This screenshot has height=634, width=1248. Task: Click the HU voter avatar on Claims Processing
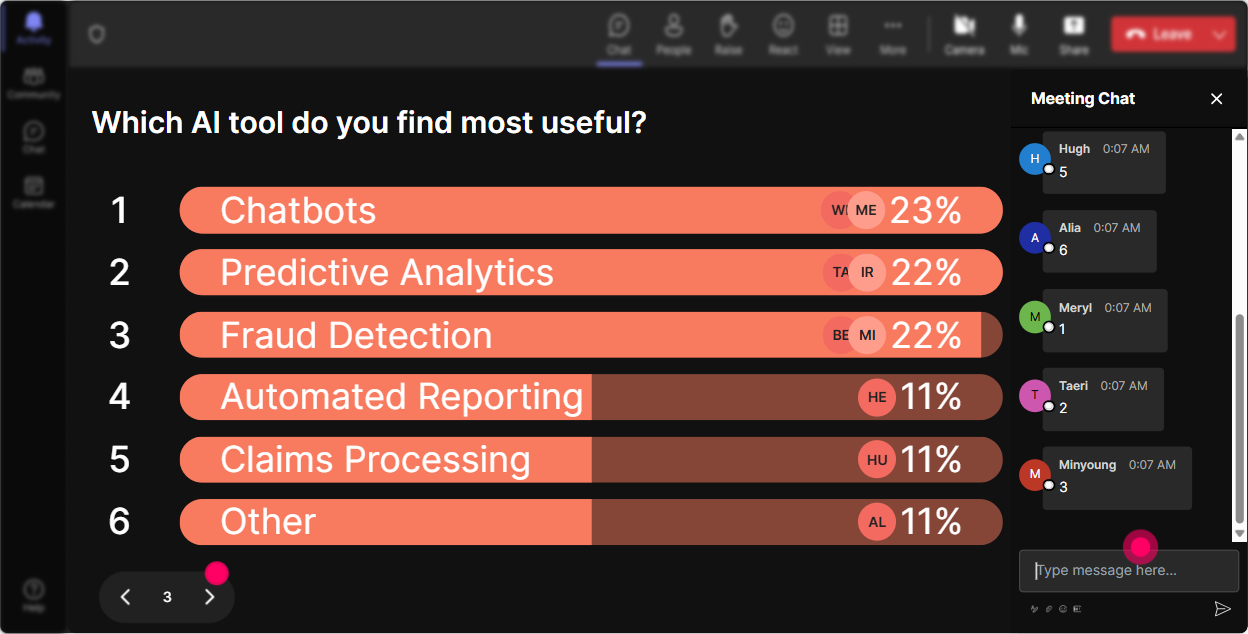point(877,460)
